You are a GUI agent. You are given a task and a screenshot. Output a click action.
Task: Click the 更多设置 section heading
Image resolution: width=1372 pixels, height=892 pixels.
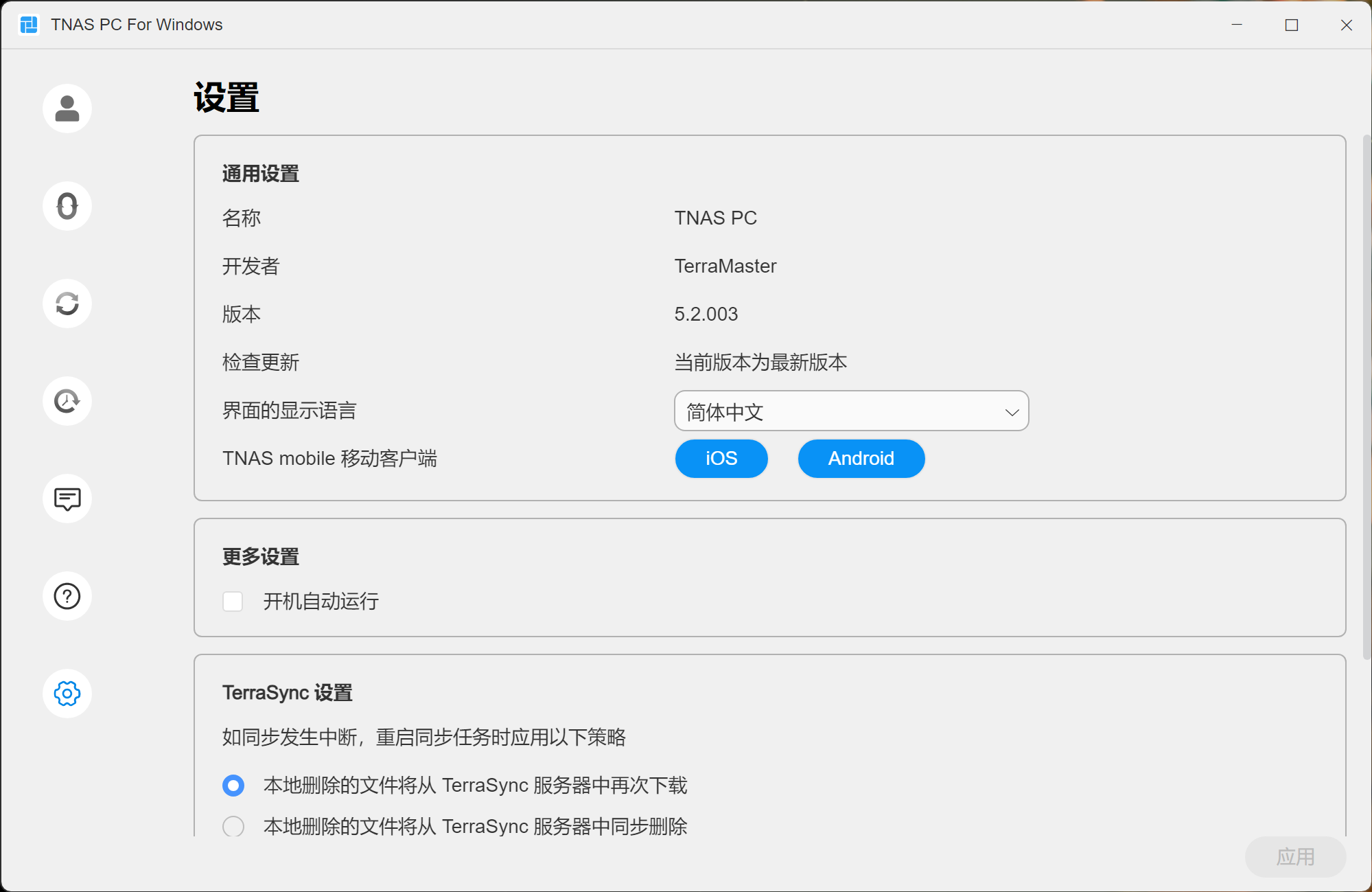click(x=261, y=557)
